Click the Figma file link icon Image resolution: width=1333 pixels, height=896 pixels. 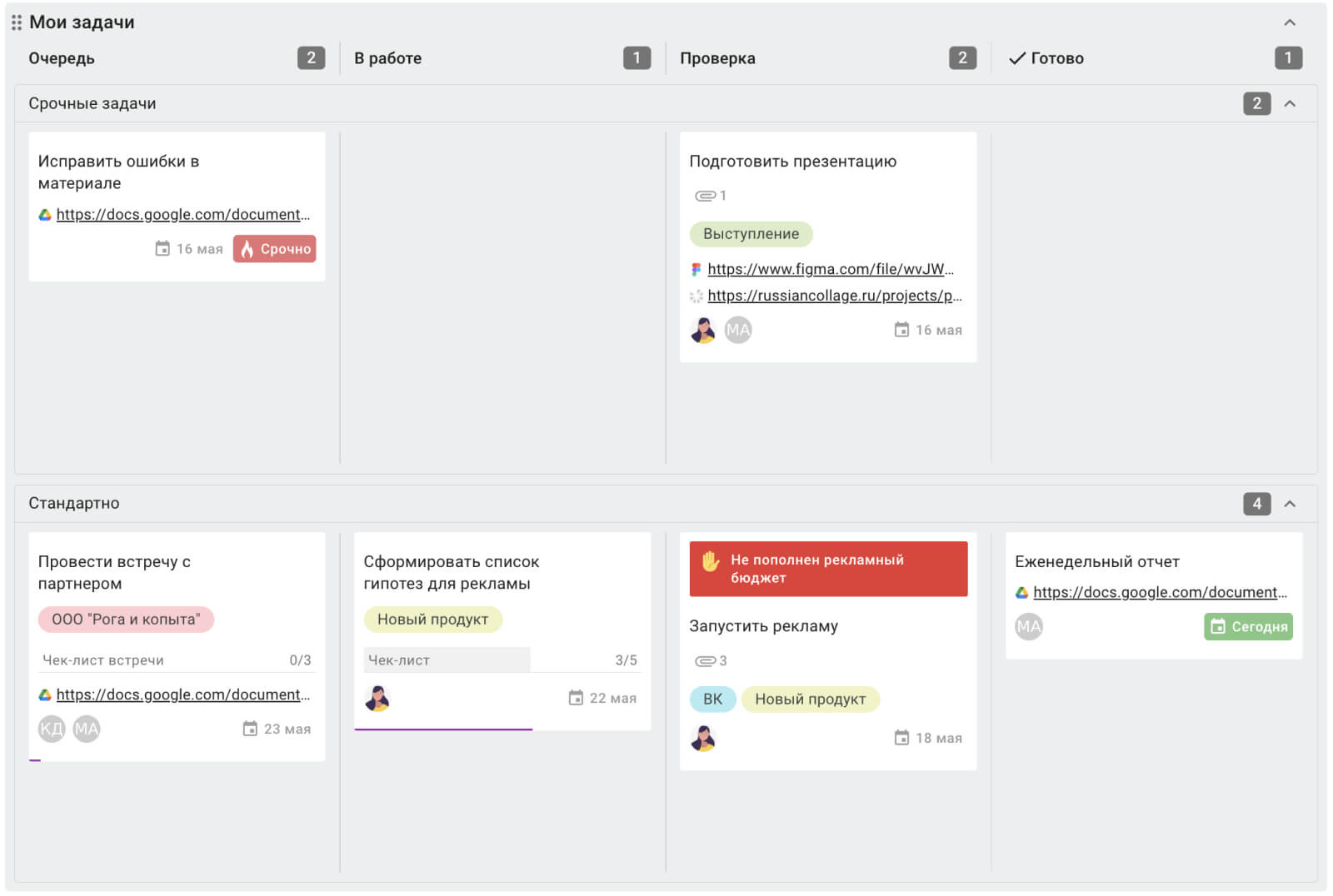(x=696, y=270)
